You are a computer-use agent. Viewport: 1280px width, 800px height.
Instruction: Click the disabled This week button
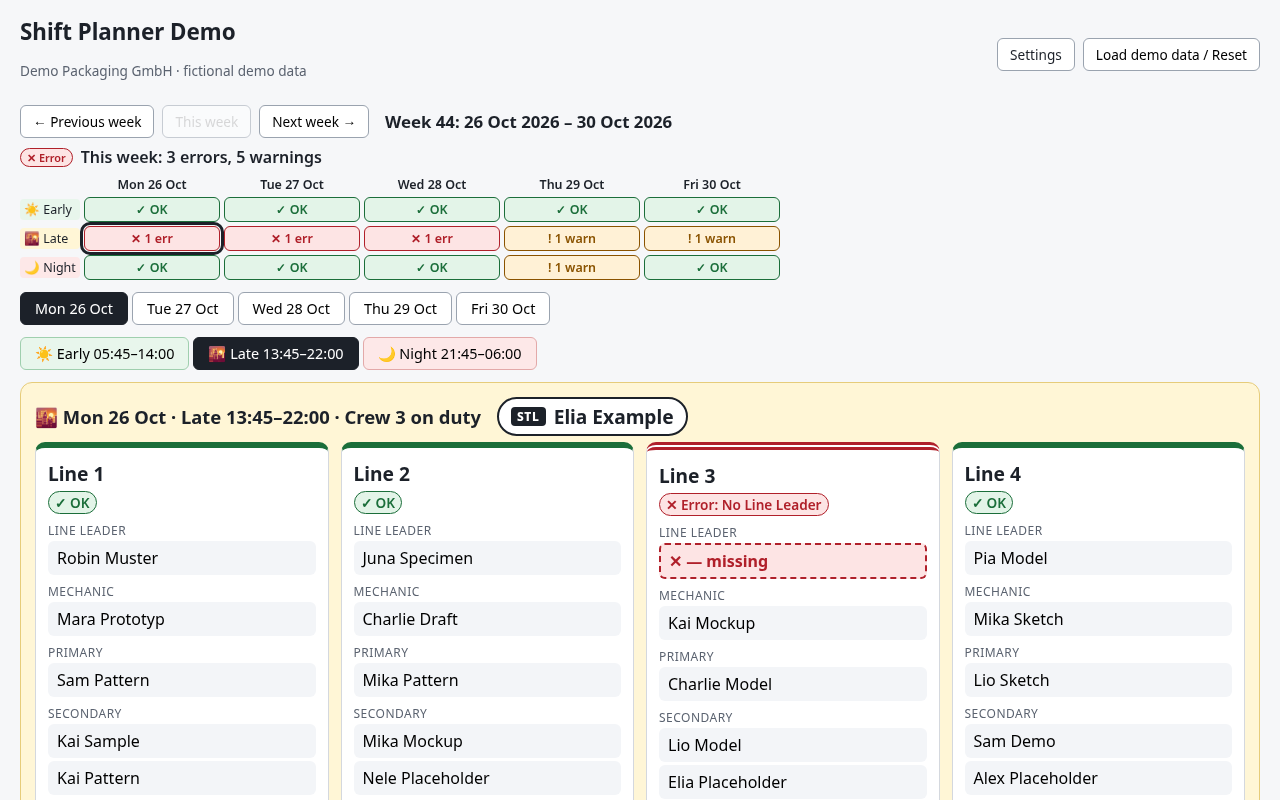click(207, 122)
